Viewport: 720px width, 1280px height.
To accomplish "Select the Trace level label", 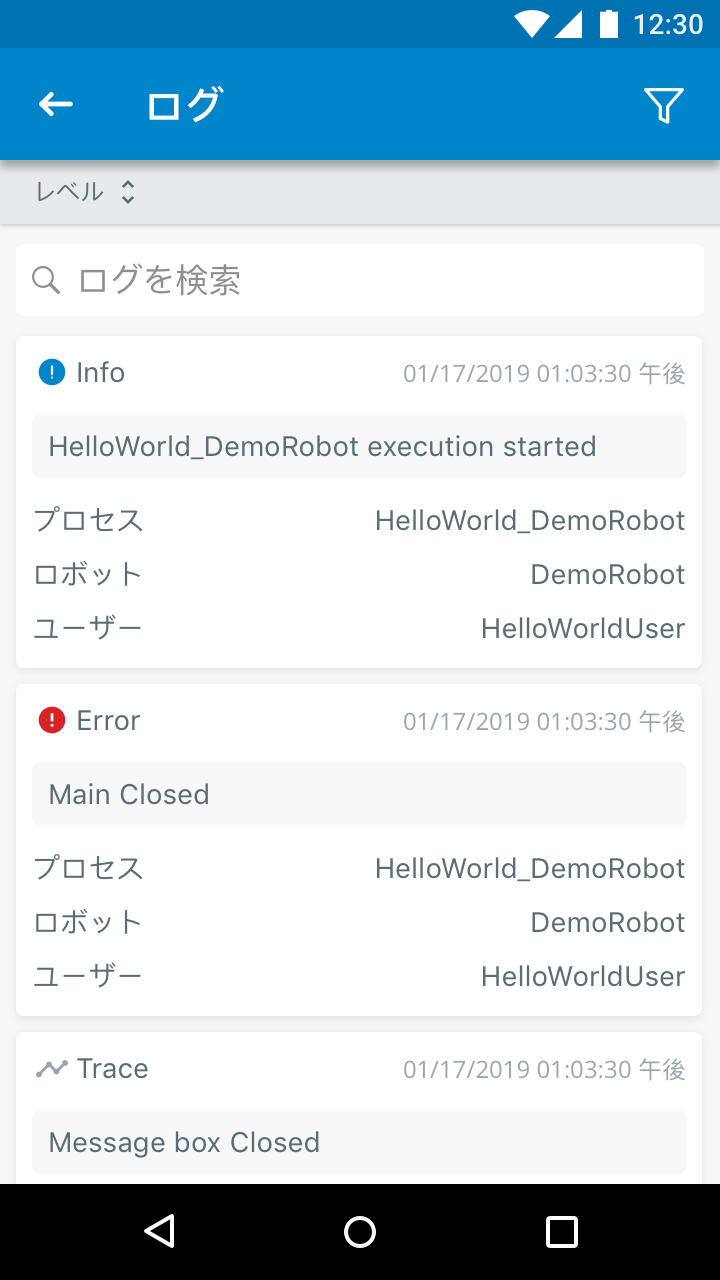I will tap(113, 1068).
